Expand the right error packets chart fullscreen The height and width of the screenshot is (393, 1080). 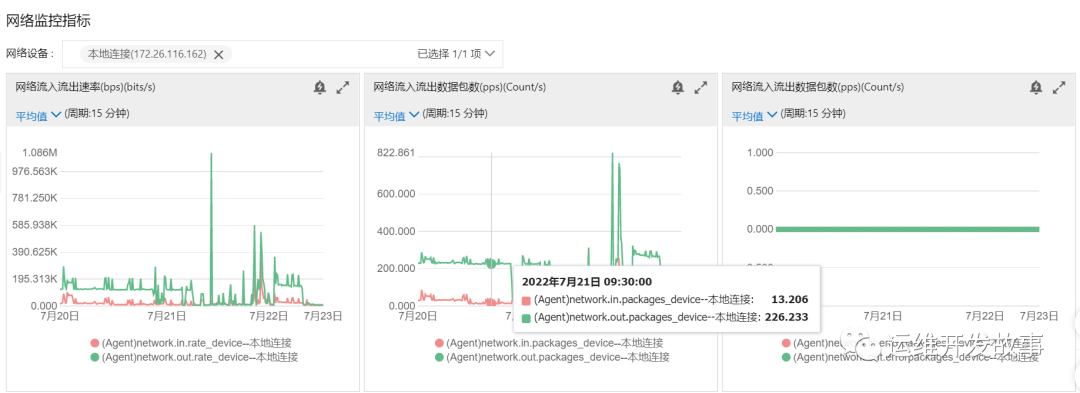coord(1059,87)
